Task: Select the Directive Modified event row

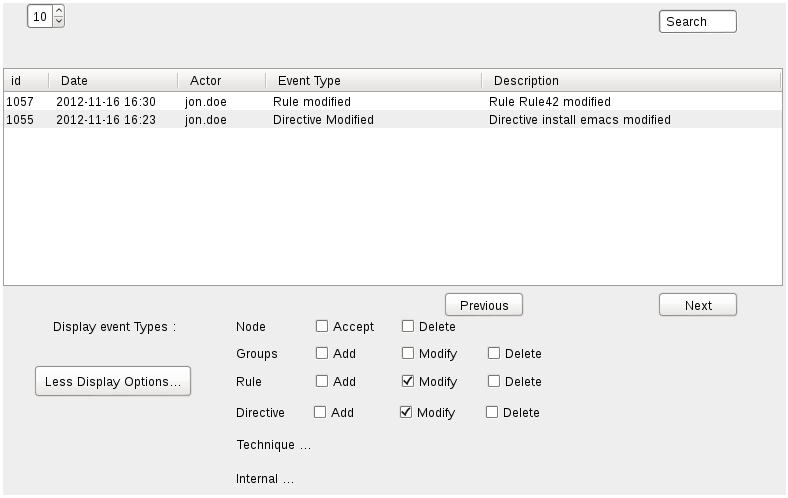Action: (x=393, y=120)
